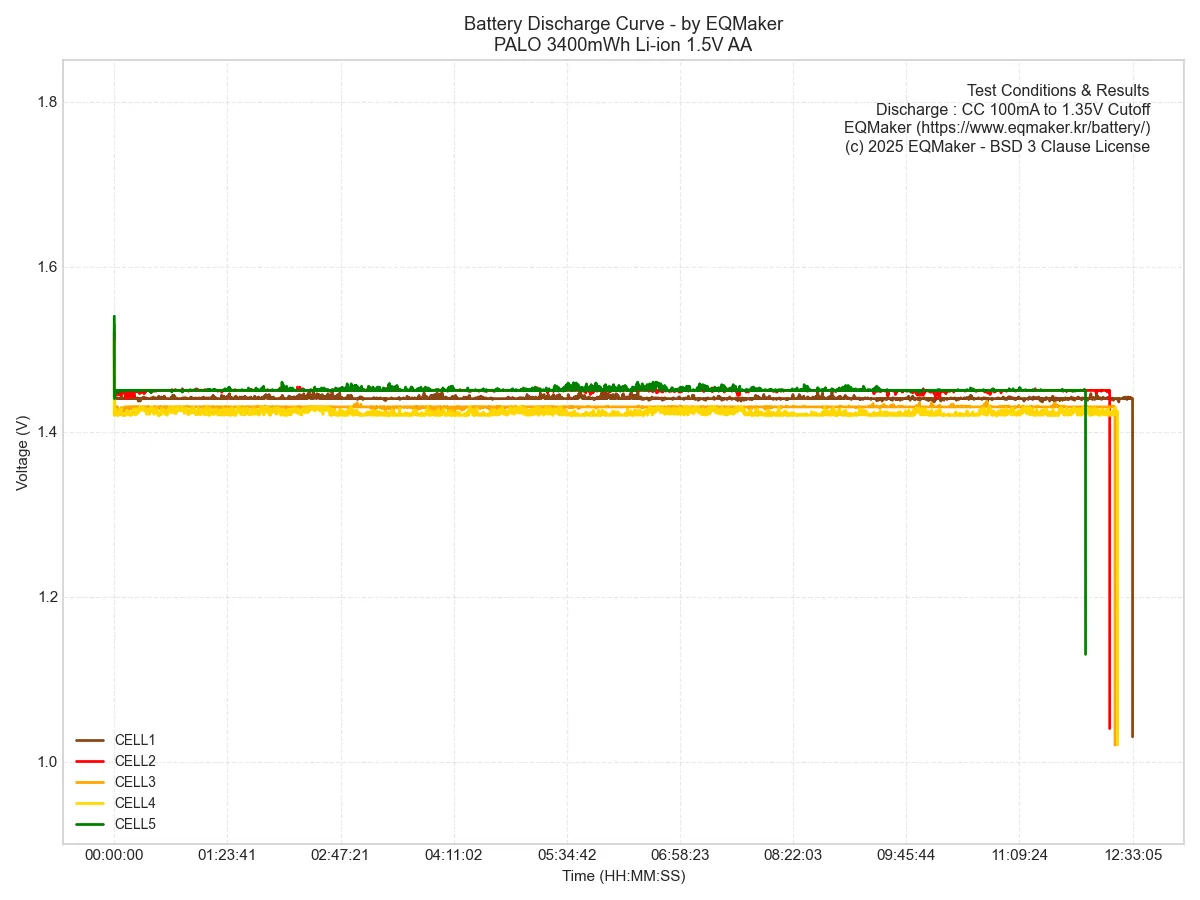Click the 'Voltage (V)' y-axis label
Screen dimensions: 1200x900
click(x=22, y=452)
